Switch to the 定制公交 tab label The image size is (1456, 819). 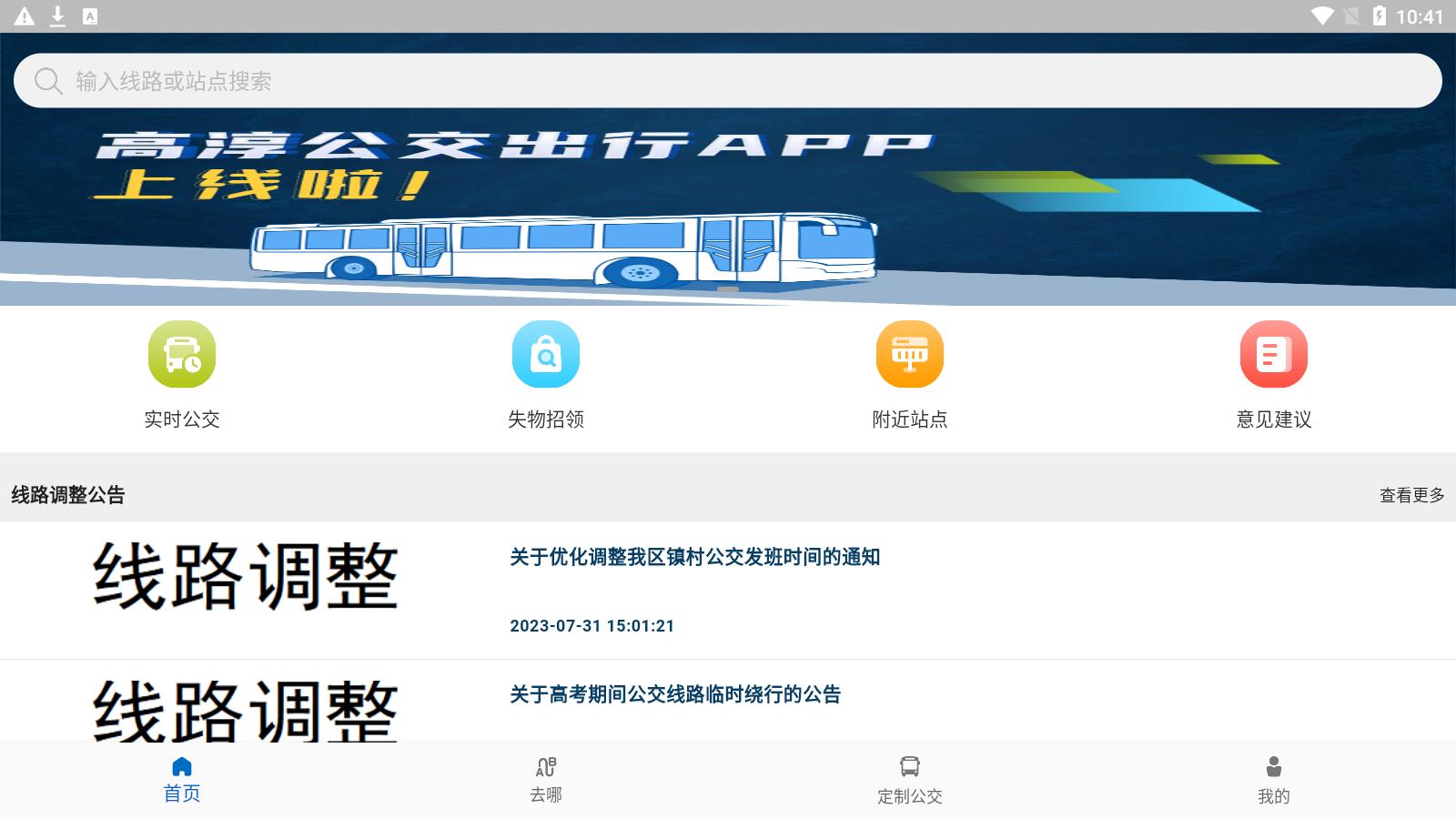pos(910,796)
